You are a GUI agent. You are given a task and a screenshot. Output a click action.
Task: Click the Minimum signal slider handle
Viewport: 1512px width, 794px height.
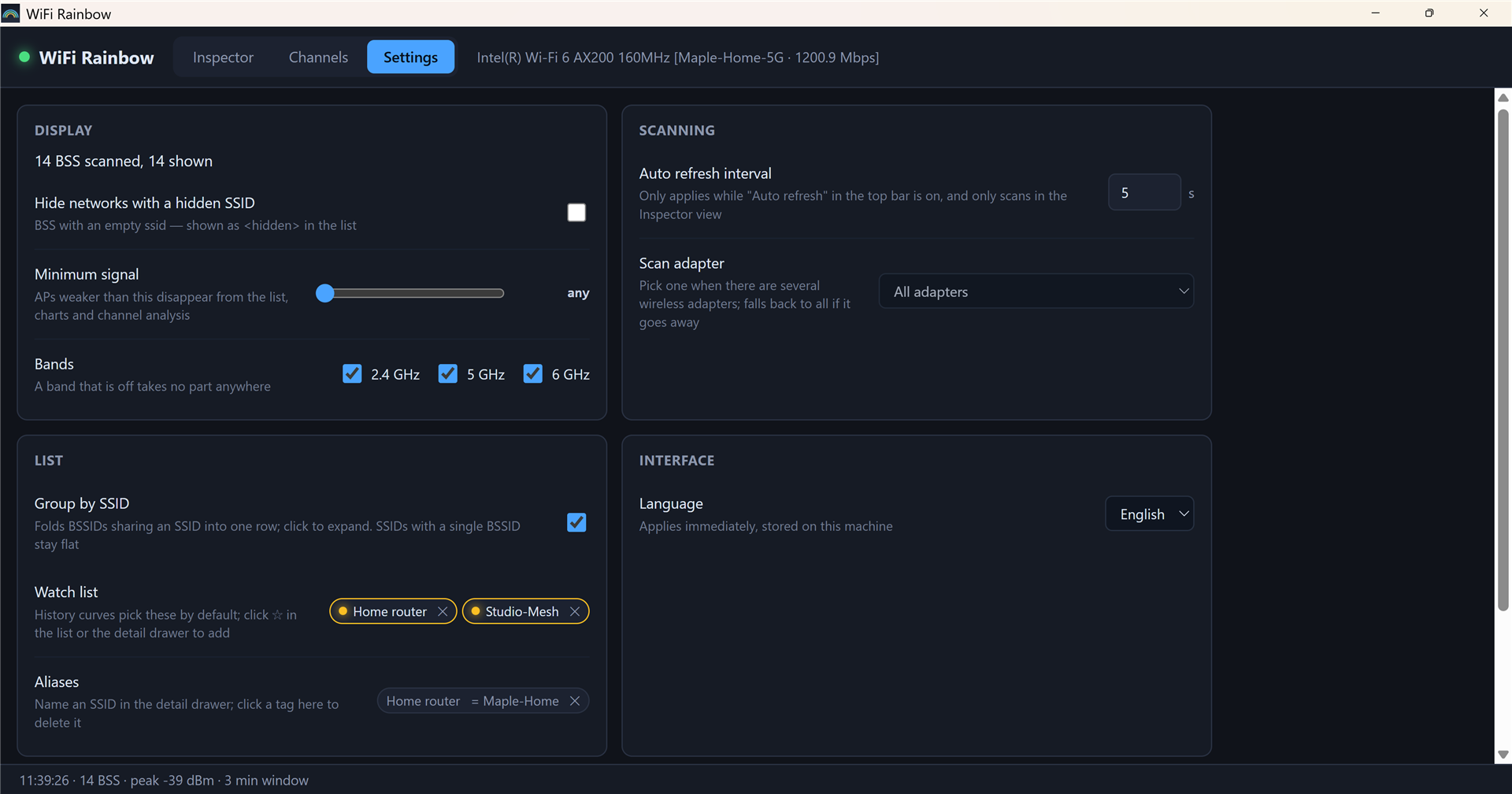[x=325, y=293]
